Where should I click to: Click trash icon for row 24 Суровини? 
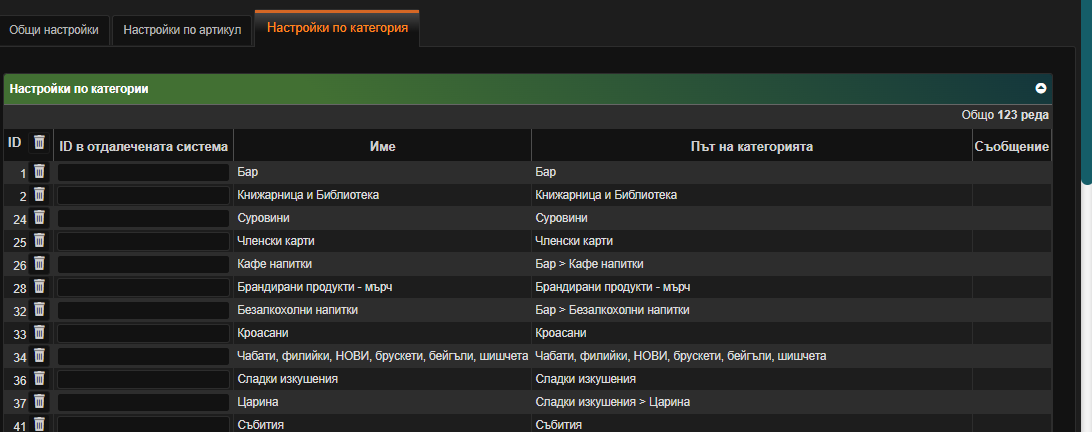click(x=39, y=217)
